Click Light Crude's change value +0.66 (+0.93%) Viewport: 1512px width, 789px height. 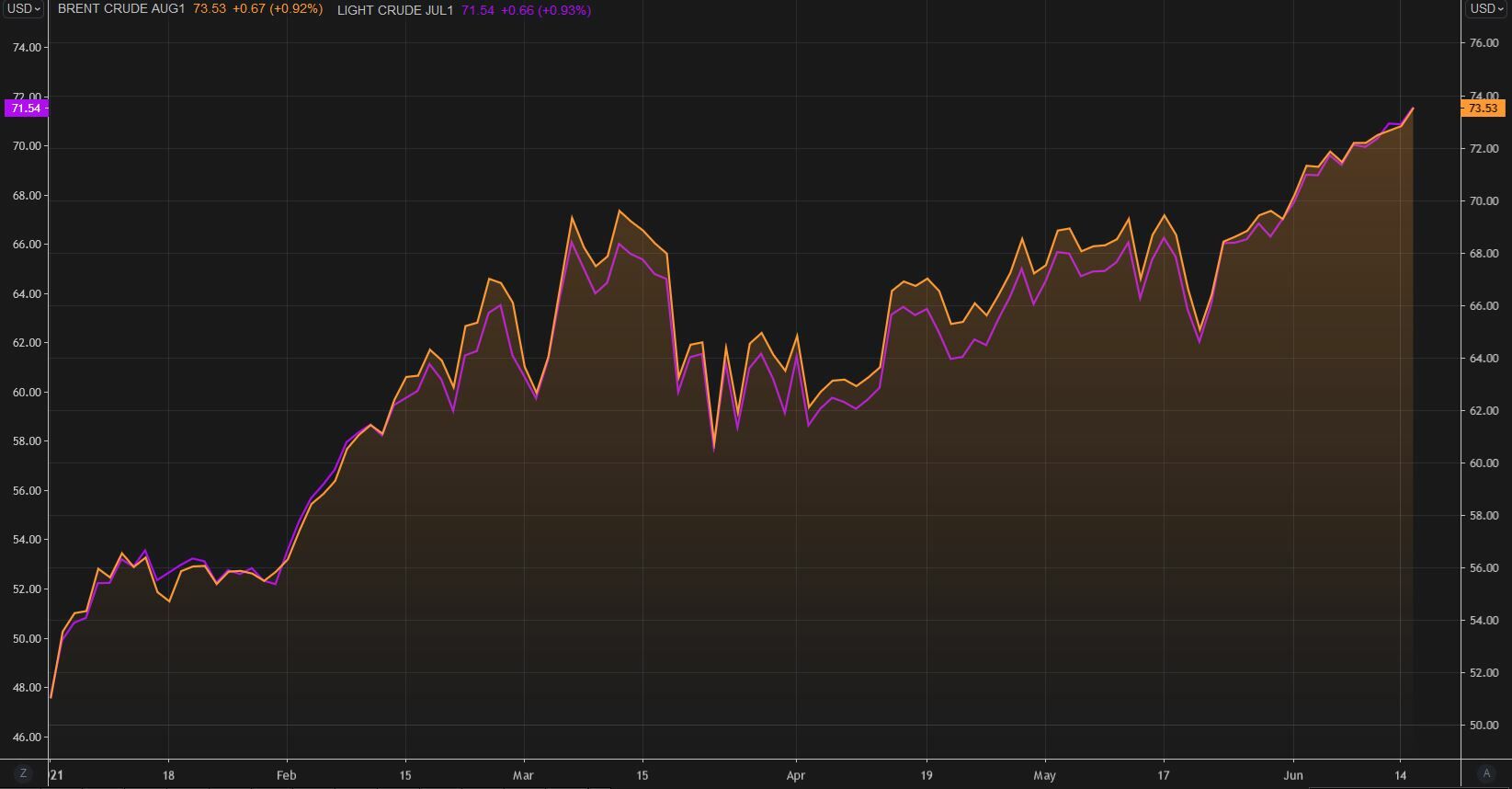pyautogui.click(x=546, y=10)
